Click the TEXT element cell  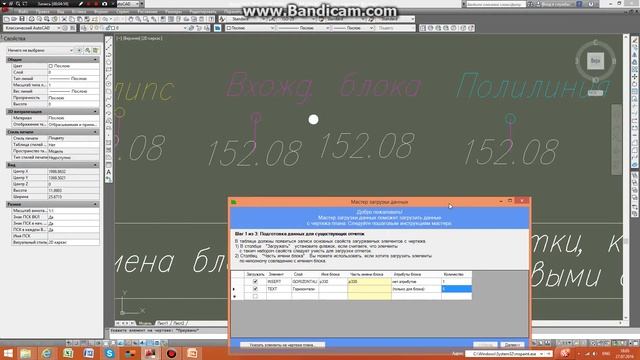pyautogui.click(x=279, y=289)
